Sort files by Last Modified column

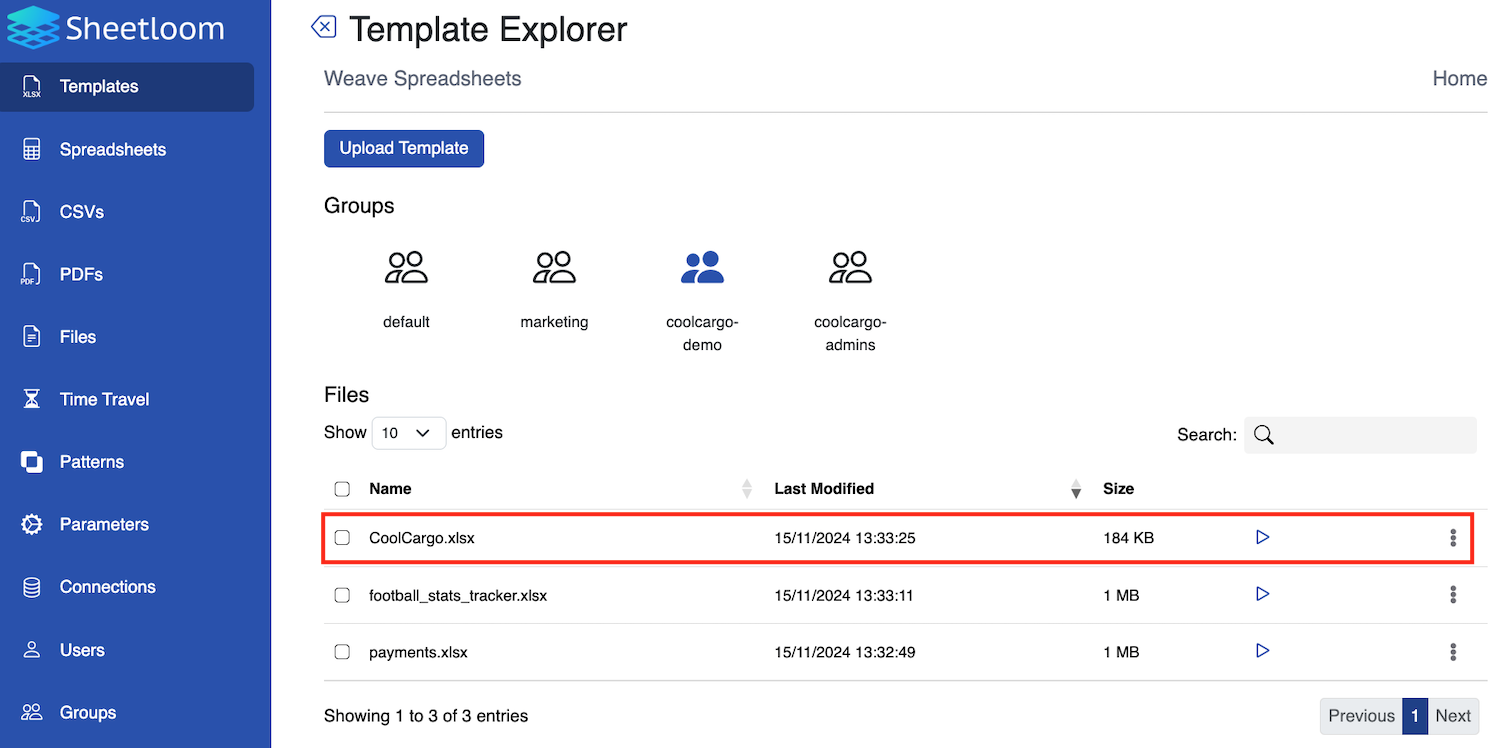(x=824, y=489)
